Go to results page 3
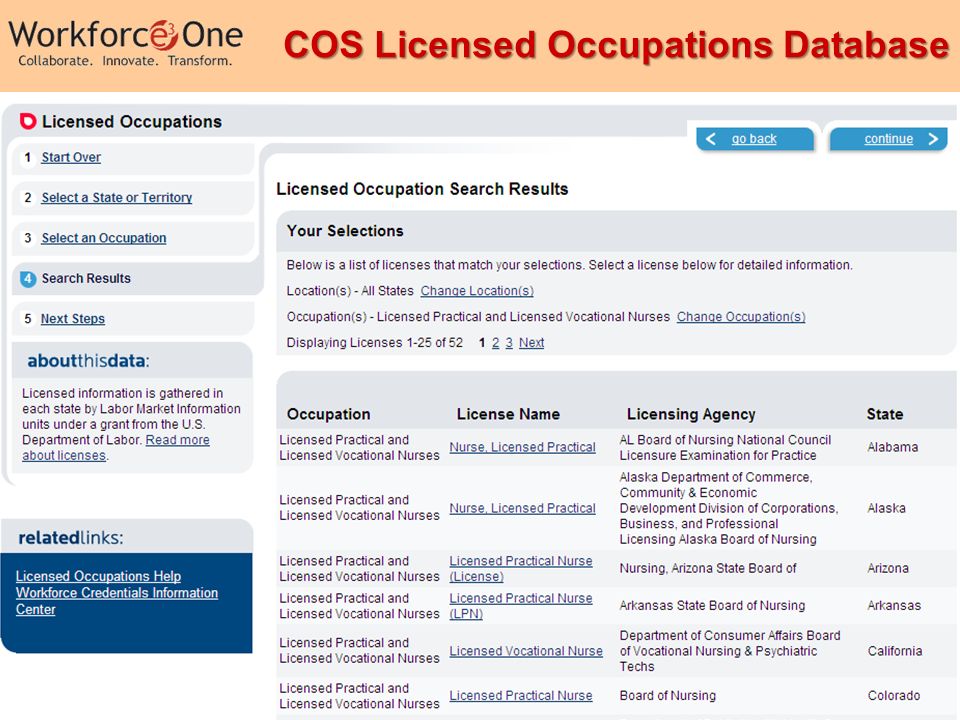Image resolution: width=960 pixels, height=720 pixels. pos(509,343)
